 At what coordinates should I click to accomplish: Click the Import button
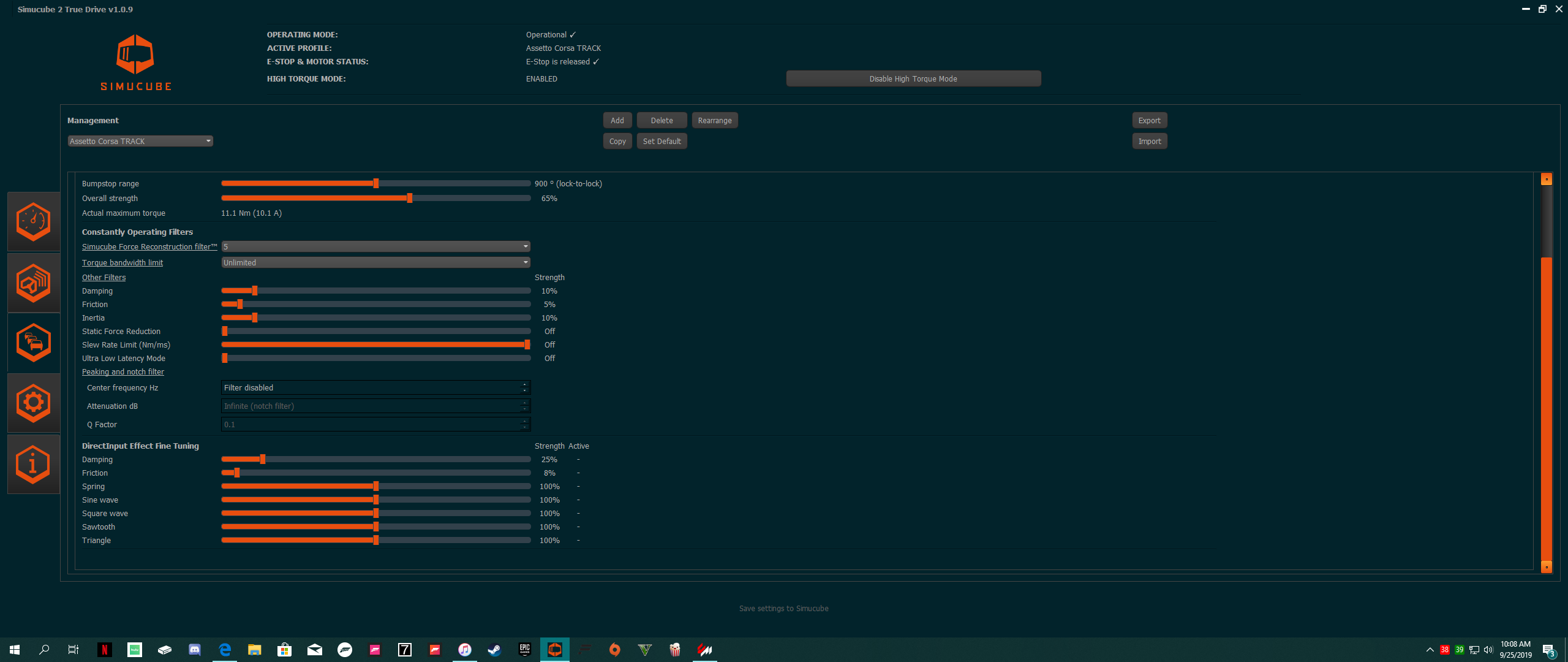coord(1150,141)
